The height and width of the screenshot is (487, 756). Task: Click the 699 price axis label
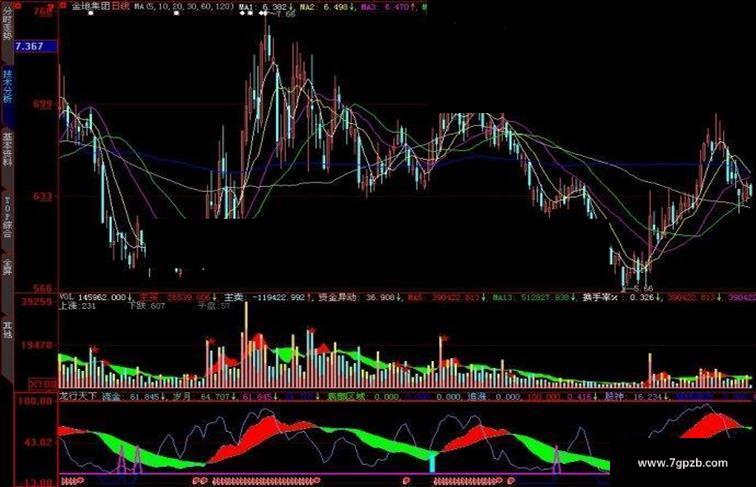point(41,104)
